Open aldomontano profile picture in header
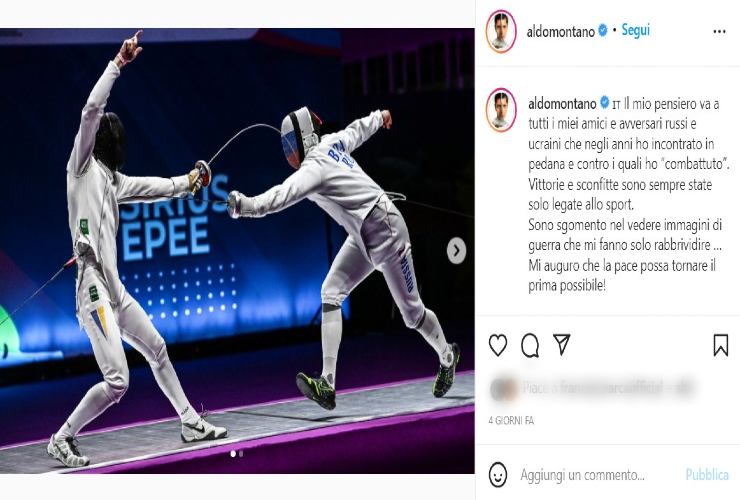 click(501, 31)
